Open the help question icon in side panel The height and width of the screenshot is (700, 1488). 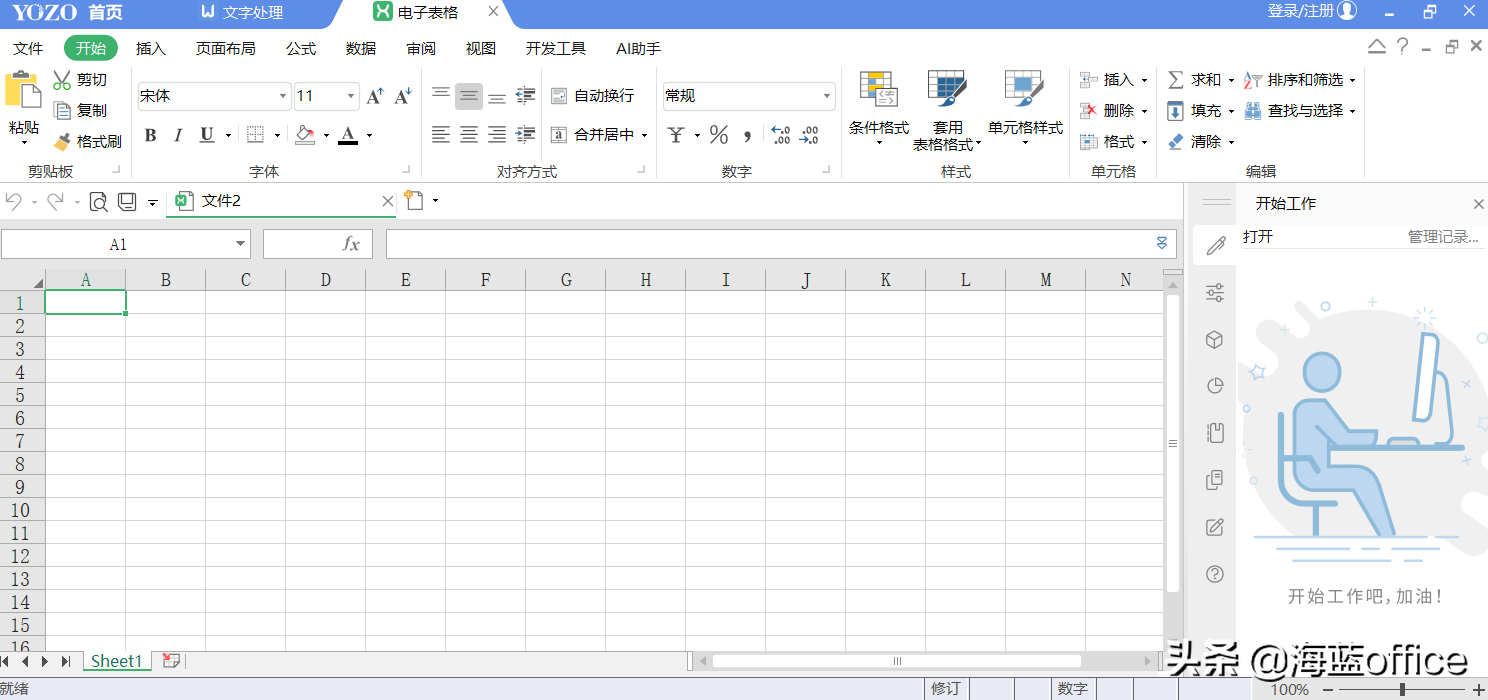[x=1215, y=574]
